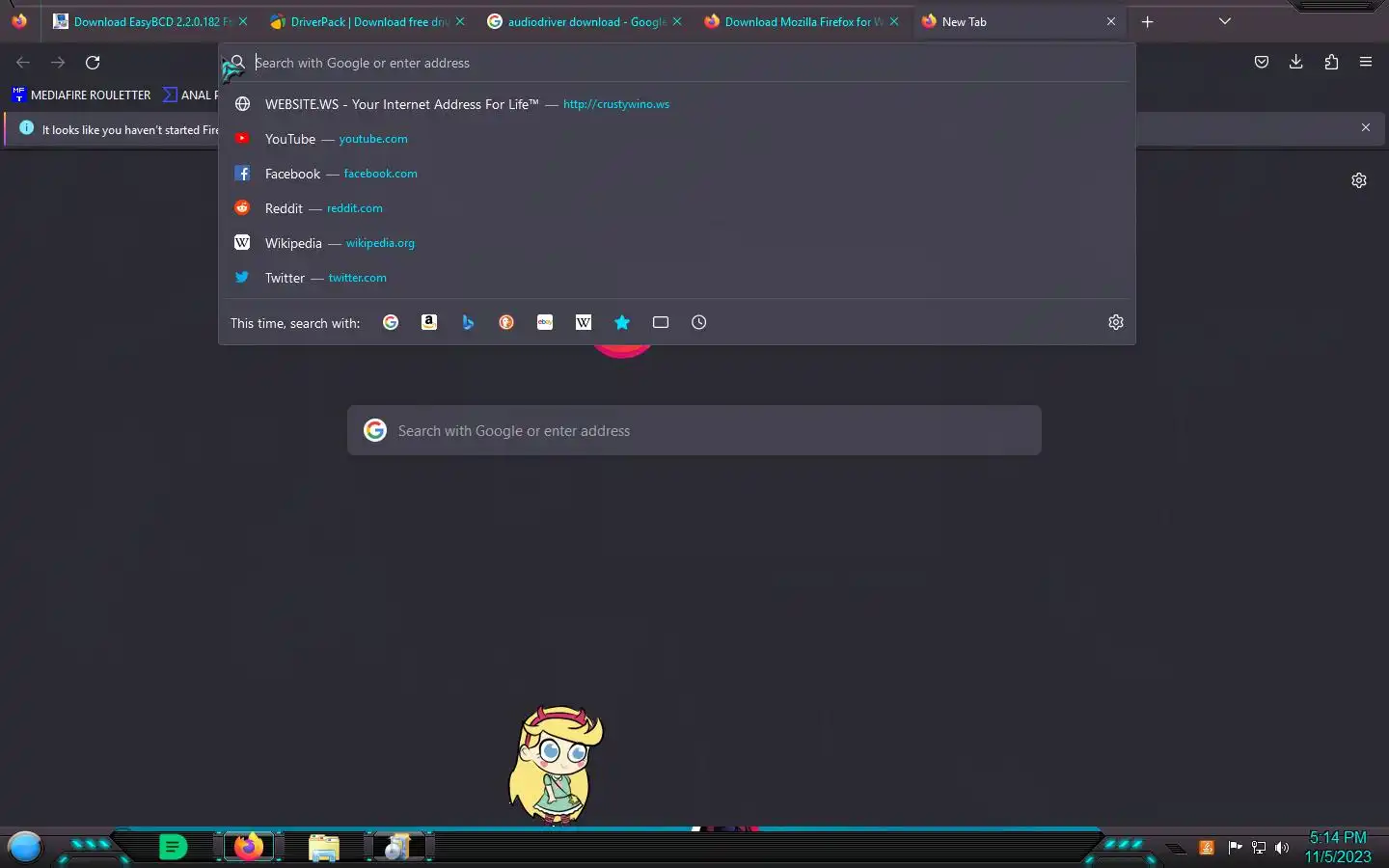The height and width of the screenshot is (868, 1389).
Task: Open File Explorer from the taskbar
Action: pos(324,848)
